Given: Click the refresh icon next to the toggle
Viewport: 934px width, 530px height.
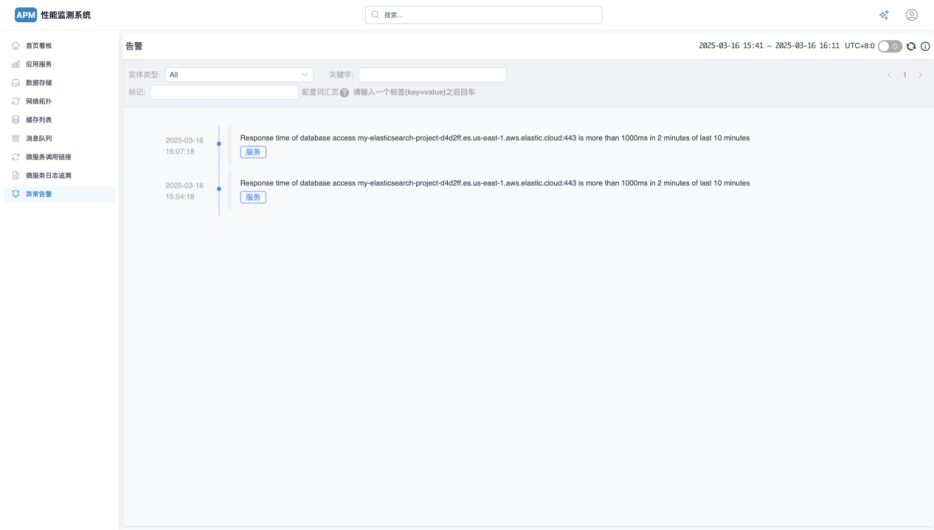Looking at the screenshot, I should pos(911,46).
